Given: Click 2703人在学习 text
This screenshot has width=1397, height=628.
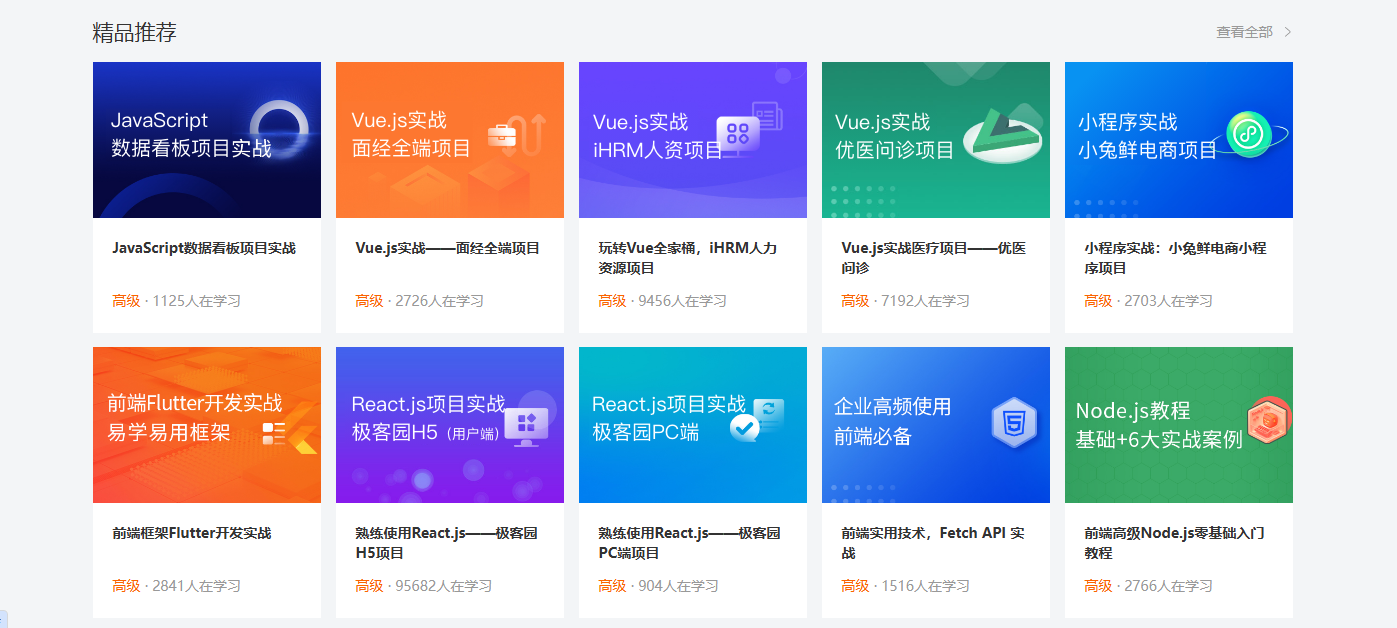Looking at the screenshot, I should pos(1169,301).
